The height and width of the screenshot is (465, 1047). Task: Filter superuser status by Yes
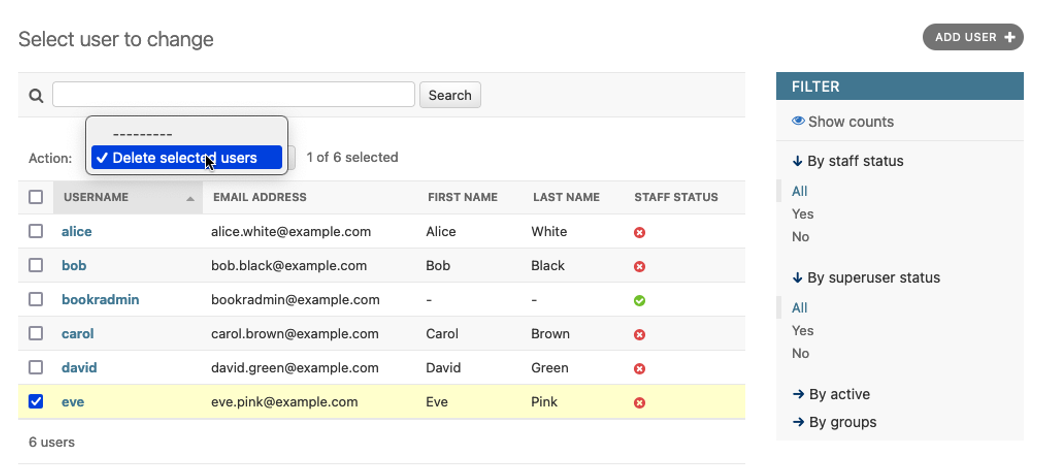[x=802, y=331]
